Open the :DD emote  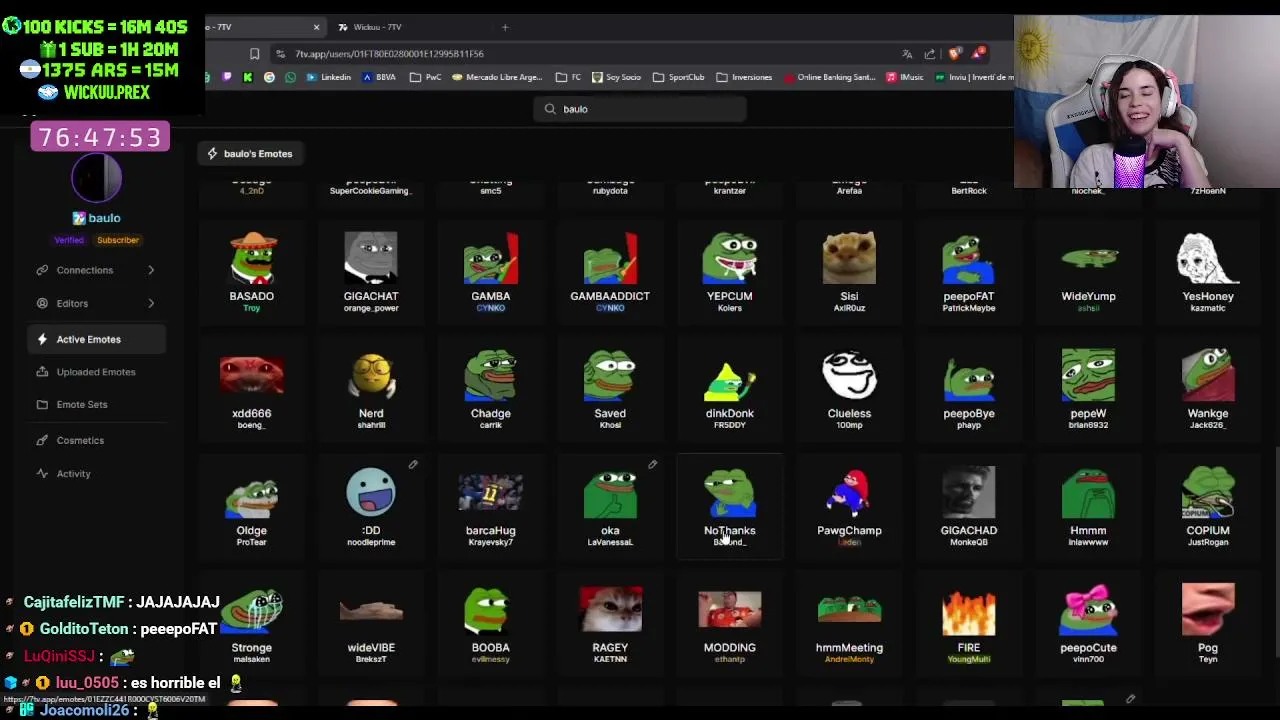click(x=371, y=506)
